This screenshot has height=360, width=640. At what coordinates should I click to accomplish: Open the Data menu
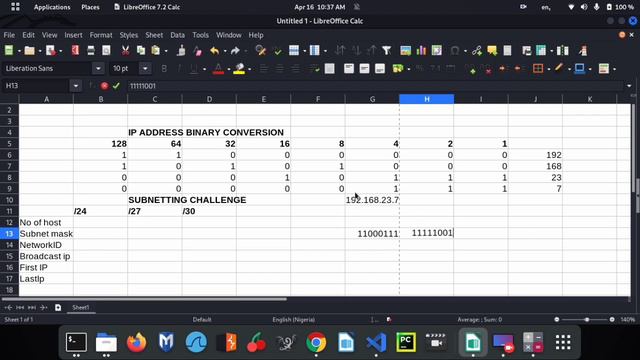(177, 35)
